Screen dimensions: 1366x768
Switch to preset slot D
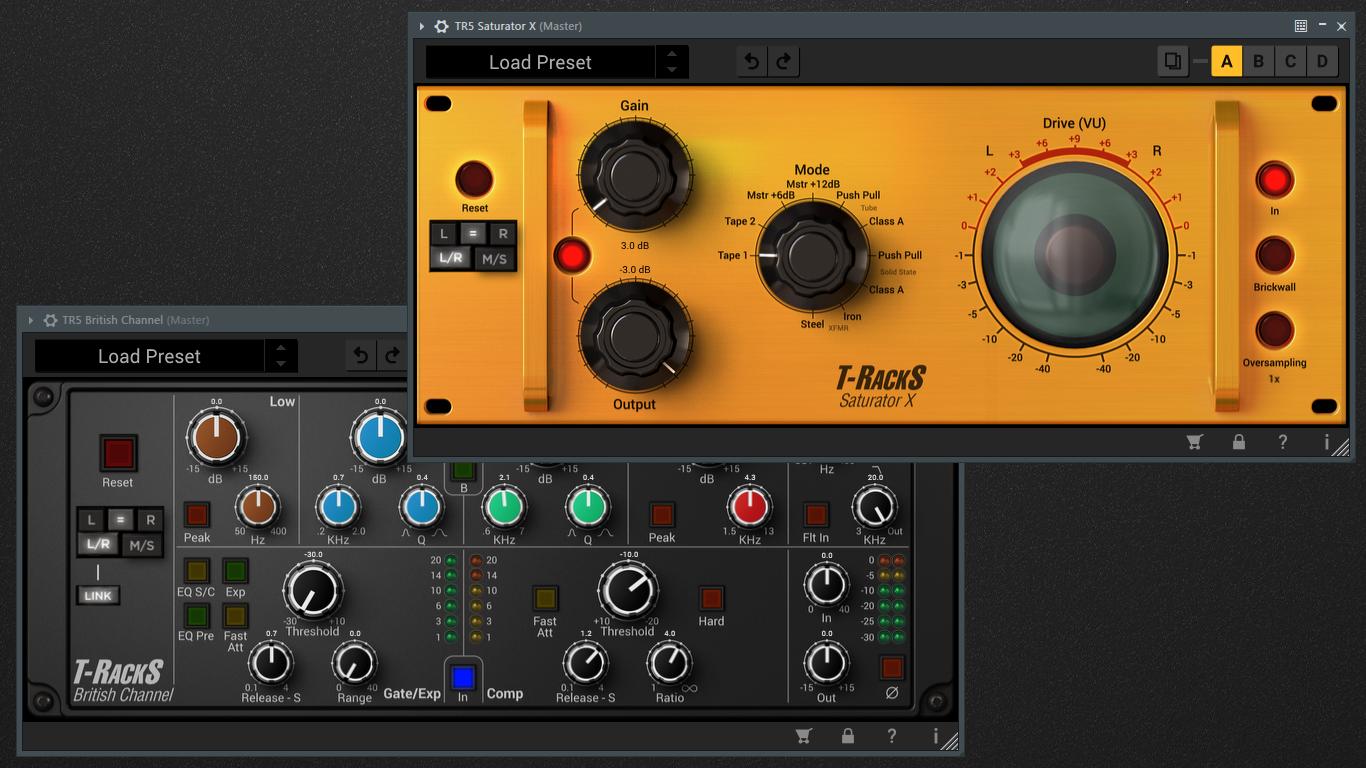[x=1322, y=62]
